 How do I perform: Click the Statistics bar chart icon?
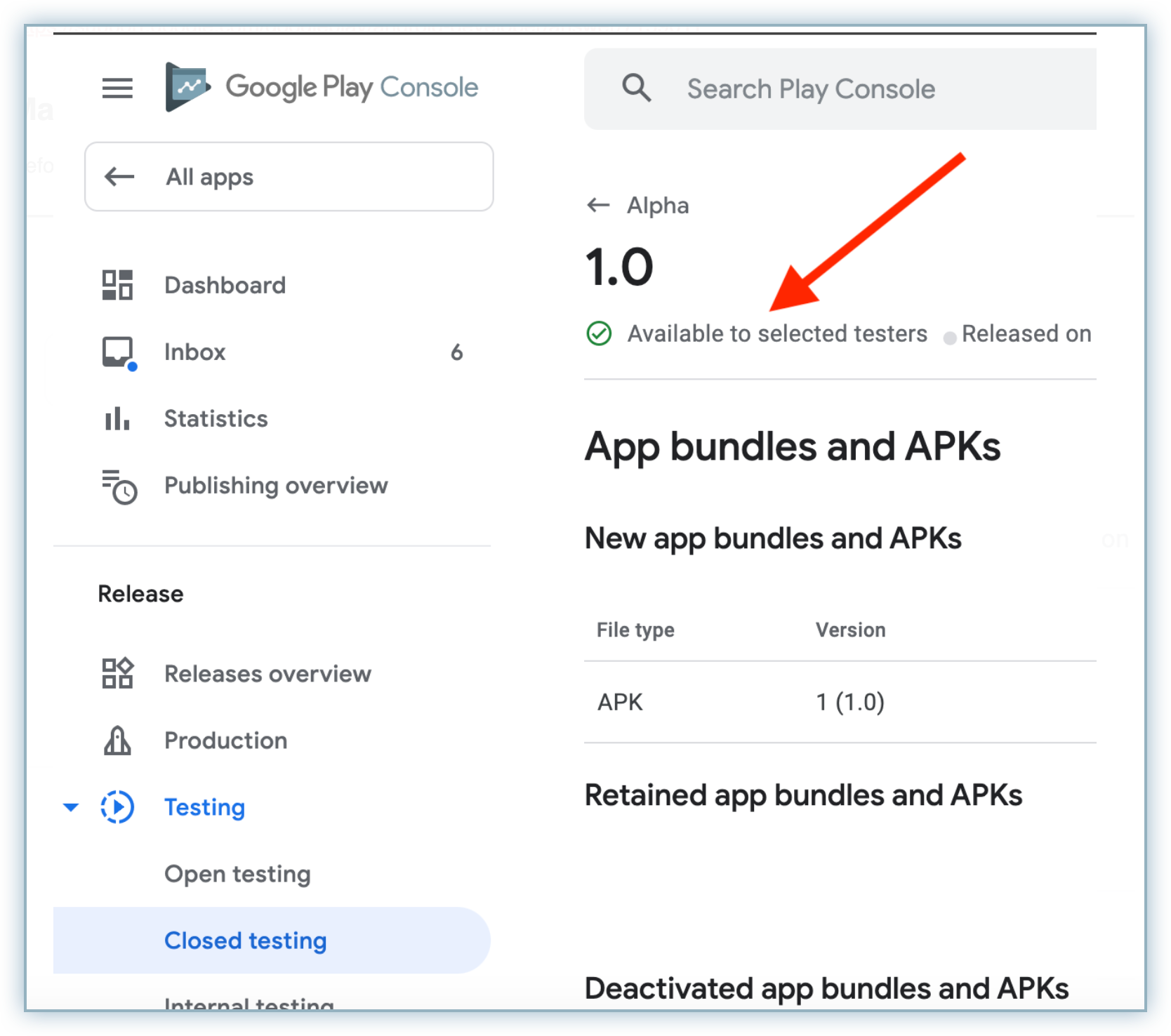click(x=117, y=418)
